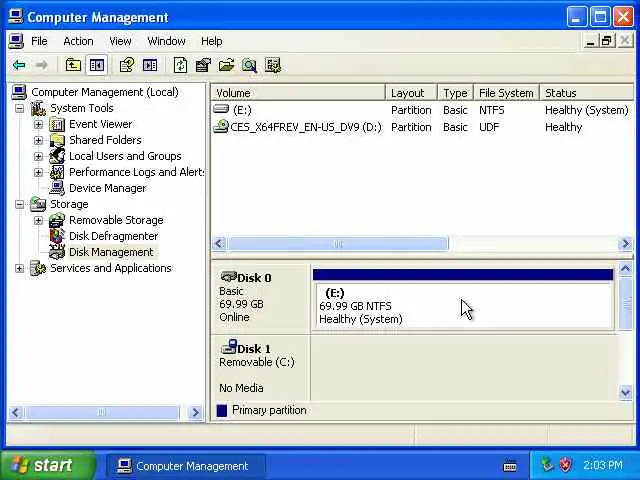The width and height of the screenshot is (640, 480).
Task: Click the Properties toolbar icon with hand
Action: pos(127,65)
